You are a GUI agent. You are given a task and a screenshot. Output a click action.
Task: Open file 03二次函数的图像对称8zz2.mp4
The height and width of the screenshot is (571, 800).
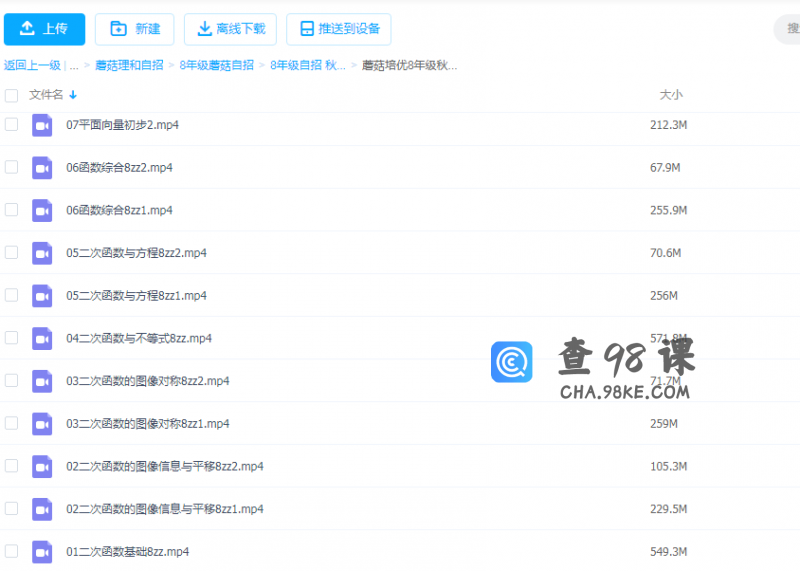147,381
